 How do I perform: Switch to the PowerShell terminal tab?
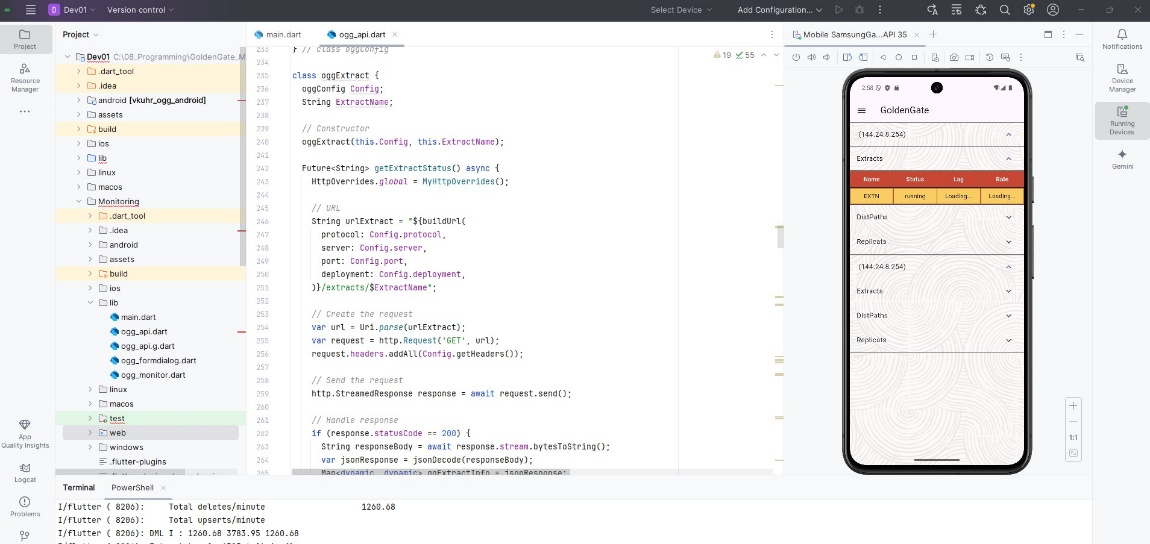[x=132, y=488]
